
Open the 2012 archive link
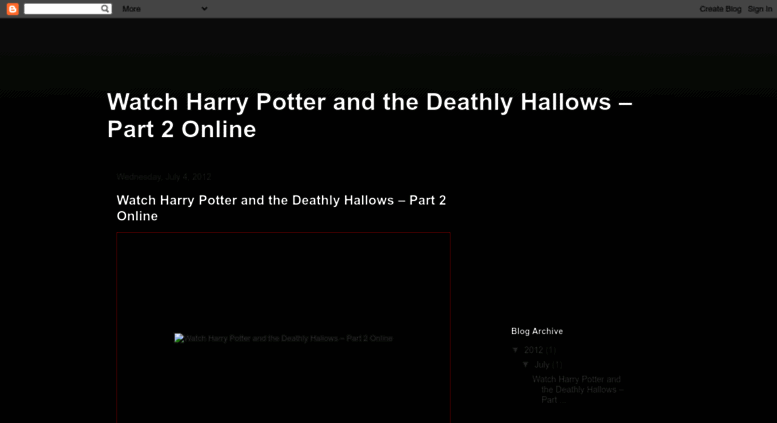click(x=533, y=350)
